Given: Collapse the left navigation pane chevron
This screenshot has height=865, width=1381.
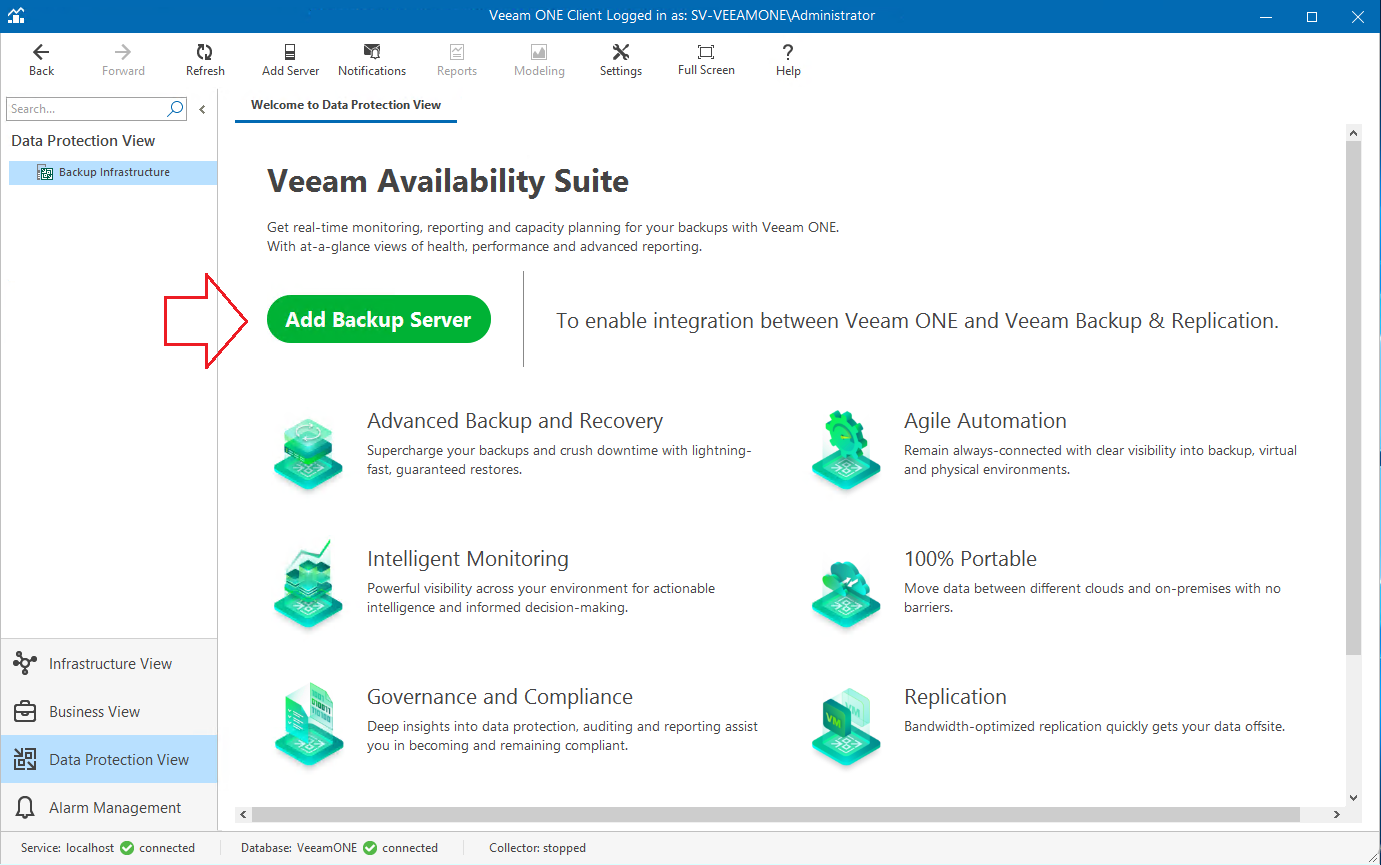Looking at the screenshot, I should (x=202, y=109).
